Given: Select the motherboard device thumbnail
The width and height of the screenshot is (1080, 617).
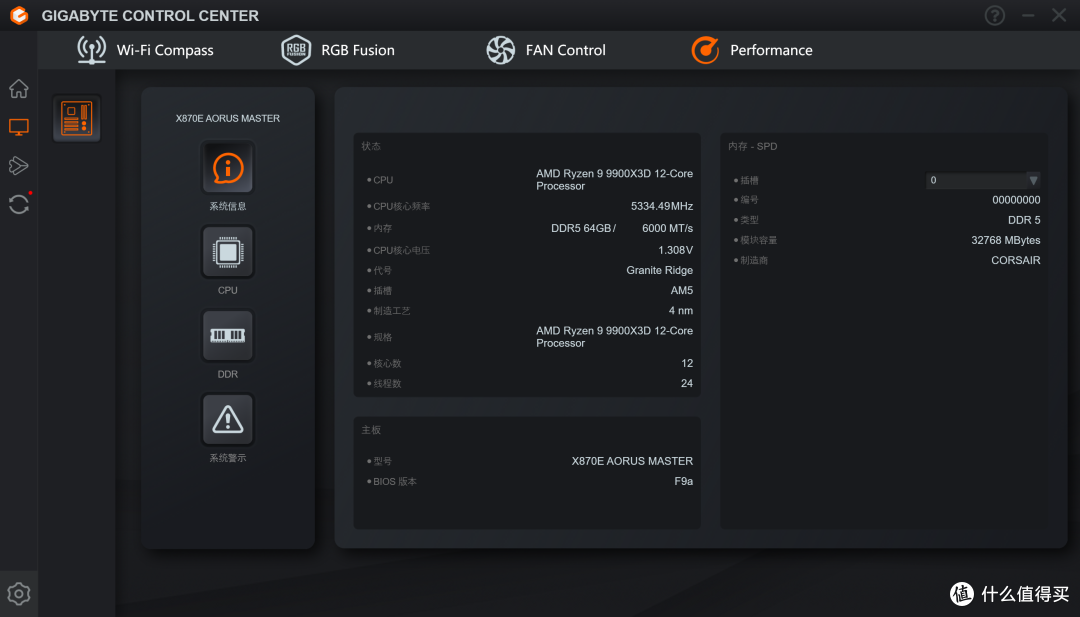Looking at the screenshot, I should point(76,118).
